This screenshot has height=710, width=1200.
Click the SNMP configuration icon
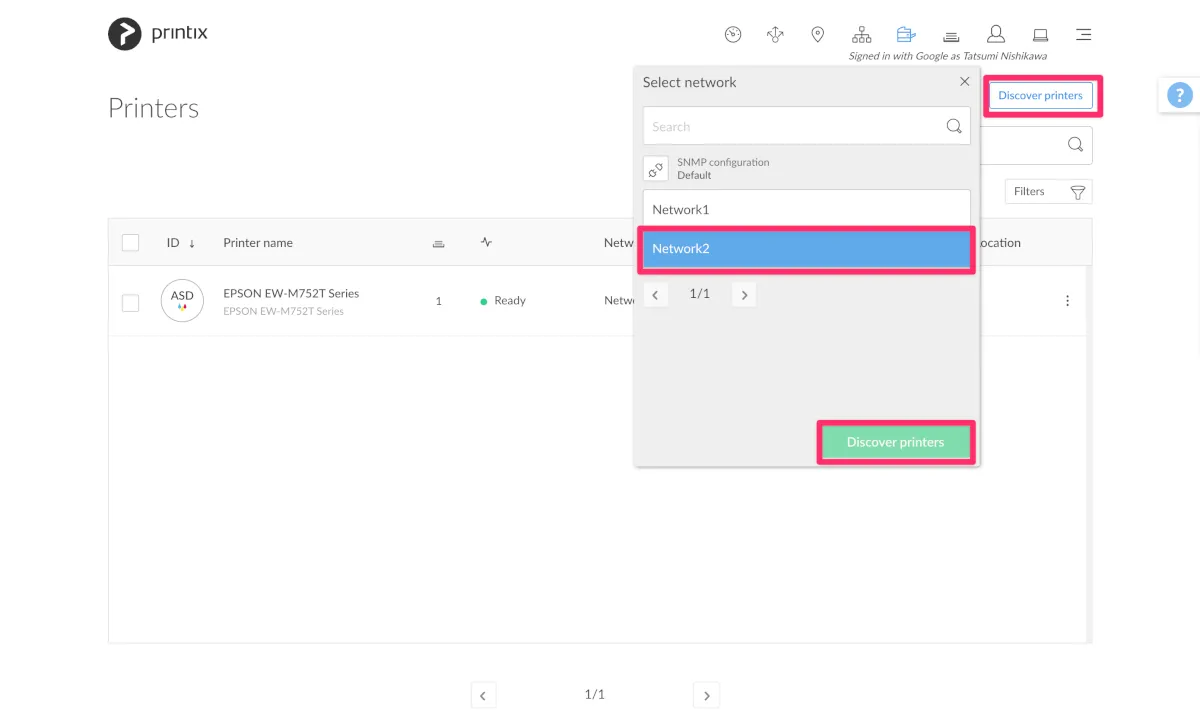pos(656,168)
